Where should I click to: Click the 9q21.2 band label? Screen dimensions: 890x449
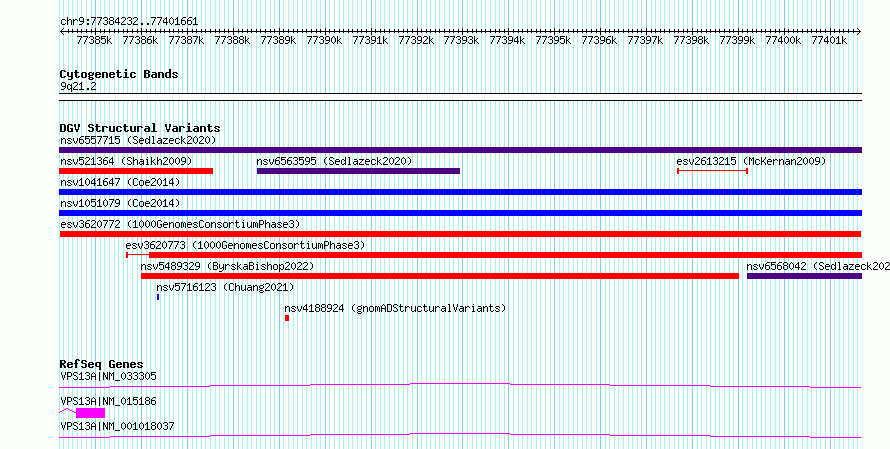point(78,86)
